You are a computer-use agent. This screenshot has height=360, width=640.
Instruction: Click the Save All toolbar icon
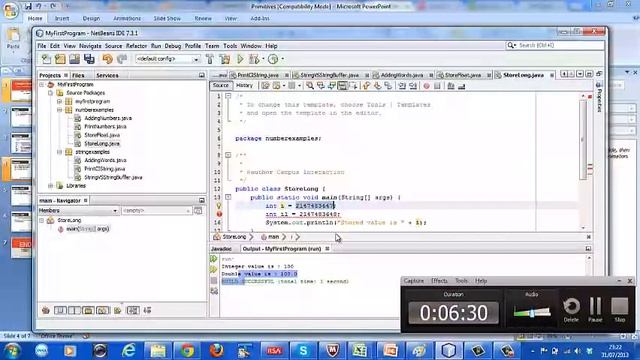[x=89, y=59]
